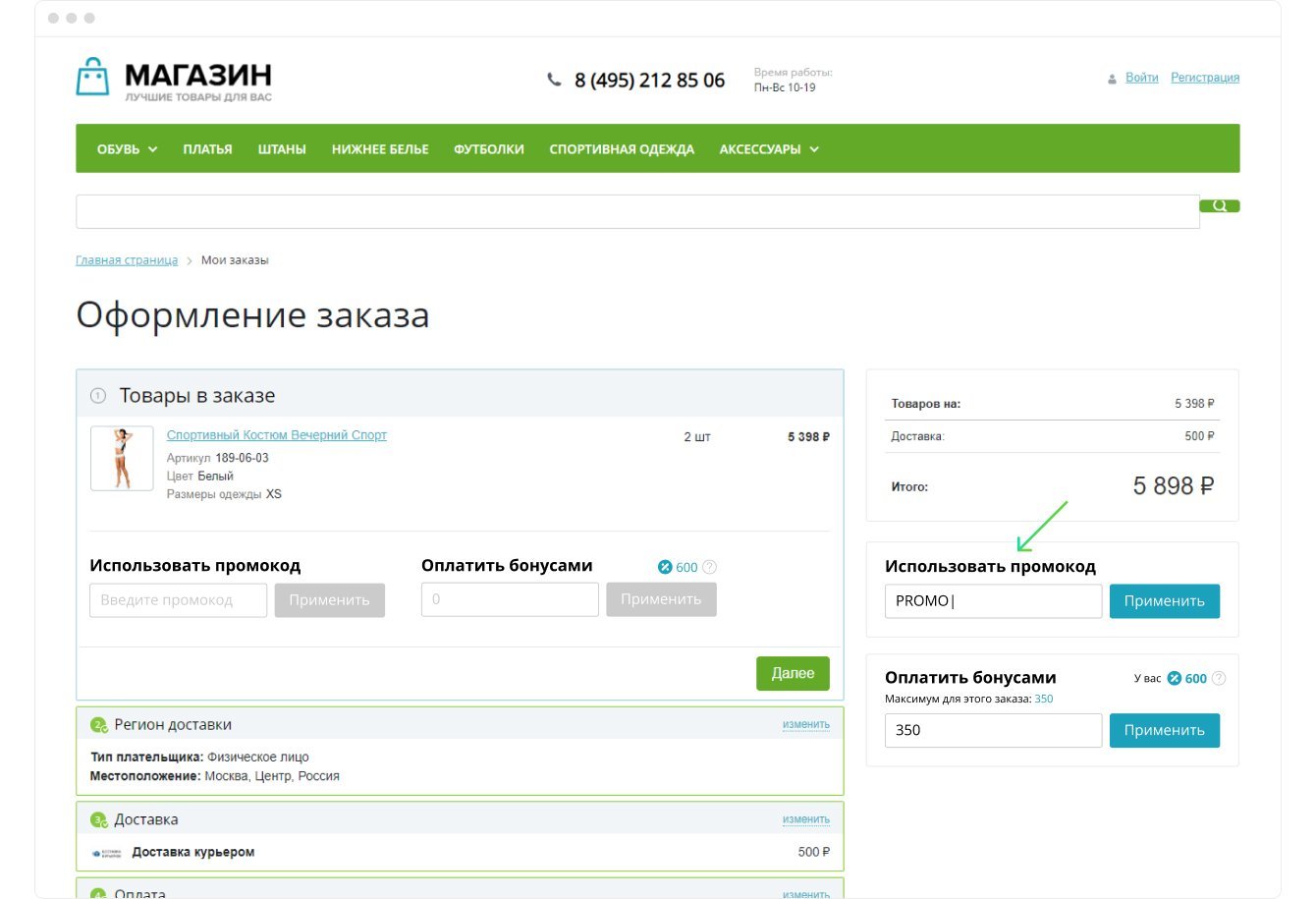1316x899 pixels.
Task: Click the phone handset icon in header
Action: [555, 80]
